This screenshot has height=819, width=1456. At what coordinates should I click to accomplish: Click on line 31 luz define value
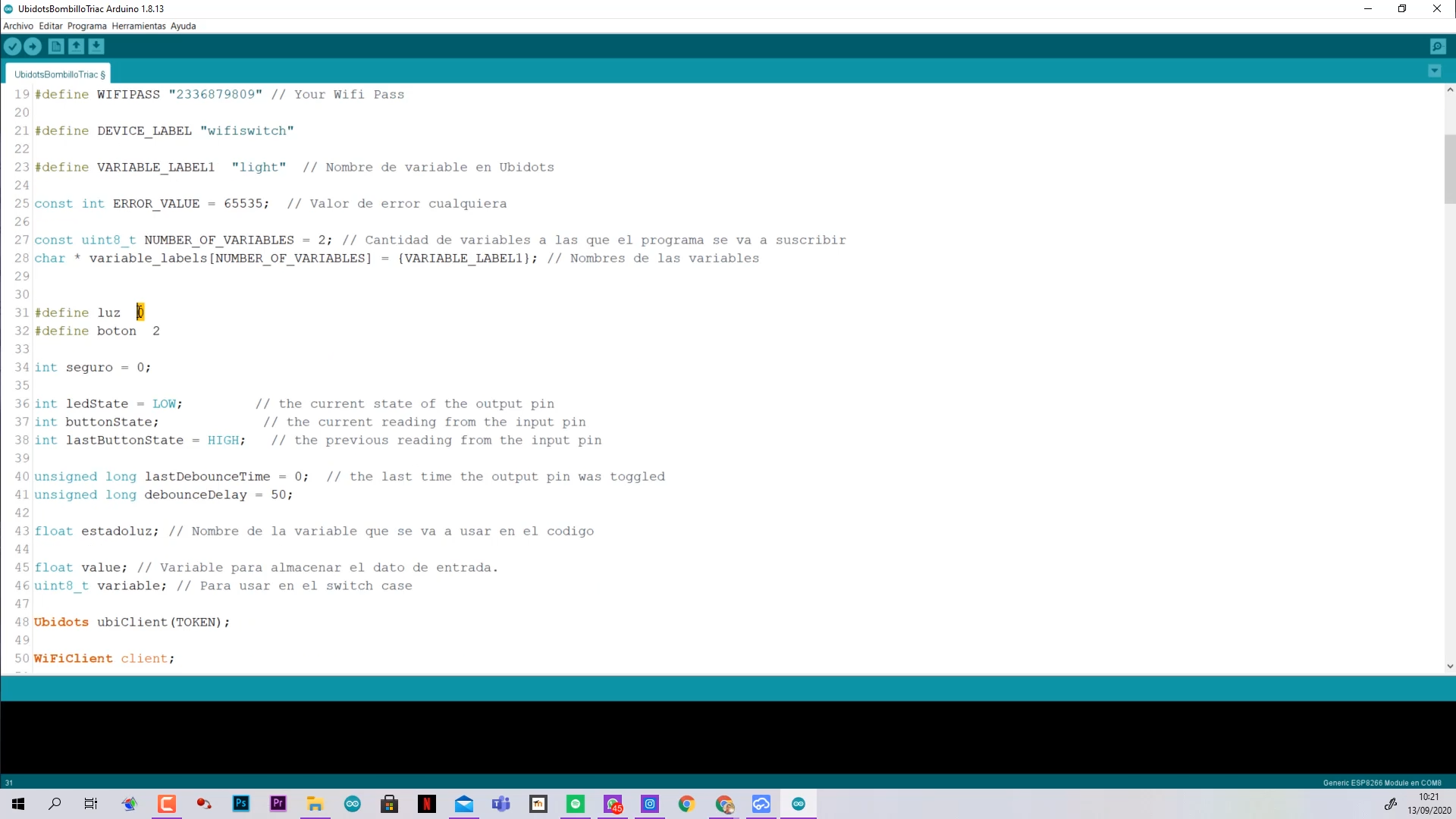click(140, 312)
